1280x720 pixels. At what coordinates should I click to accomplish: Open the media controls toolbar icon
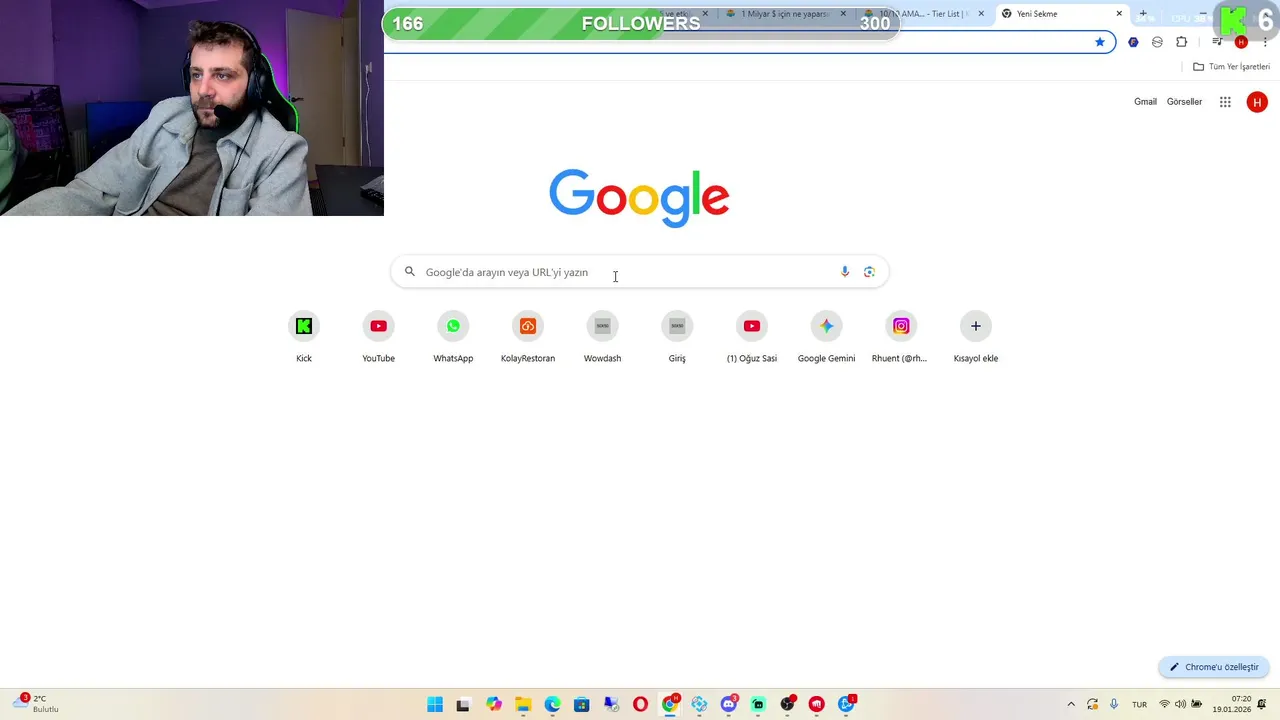1217,42
